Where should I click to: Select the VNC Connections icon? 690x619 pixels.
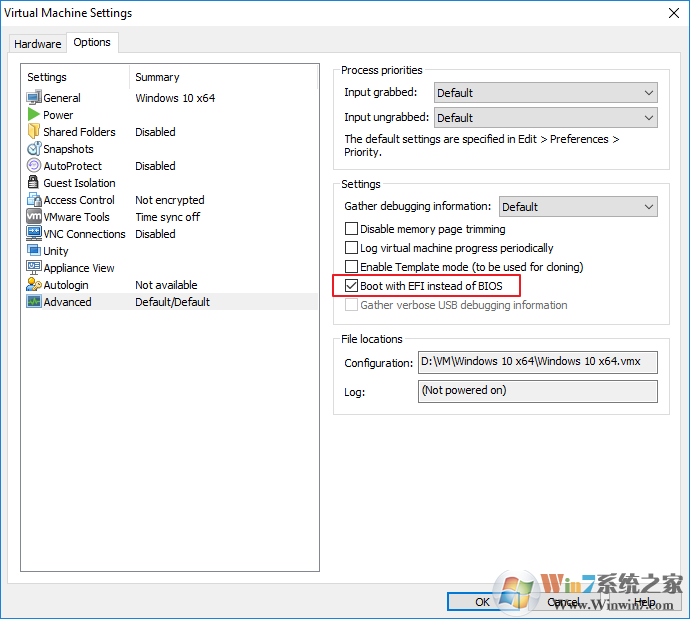(34, 234)
